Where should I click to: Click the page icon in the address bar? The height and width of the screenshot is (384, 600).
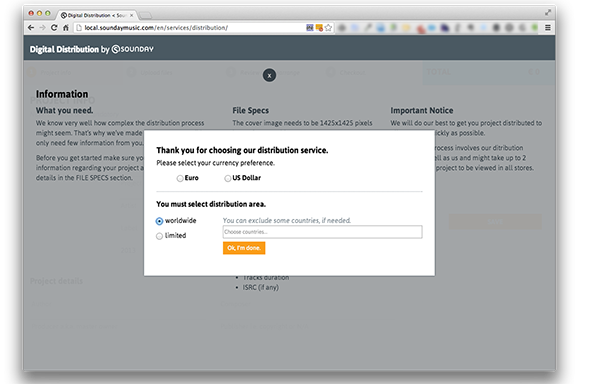(78, 28)
